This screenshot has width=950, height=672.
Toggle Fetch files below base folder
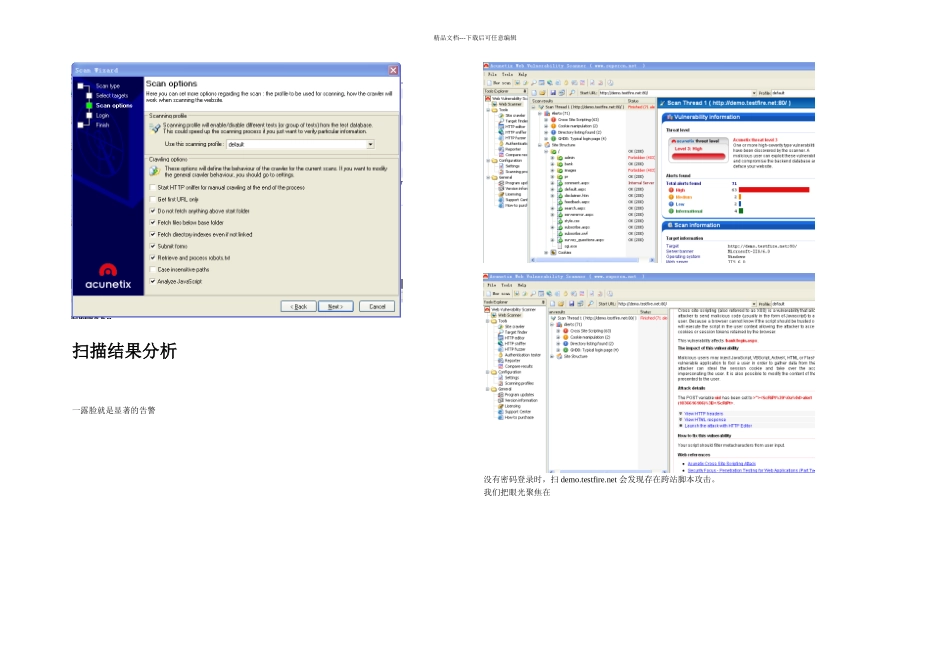(153, 222)
